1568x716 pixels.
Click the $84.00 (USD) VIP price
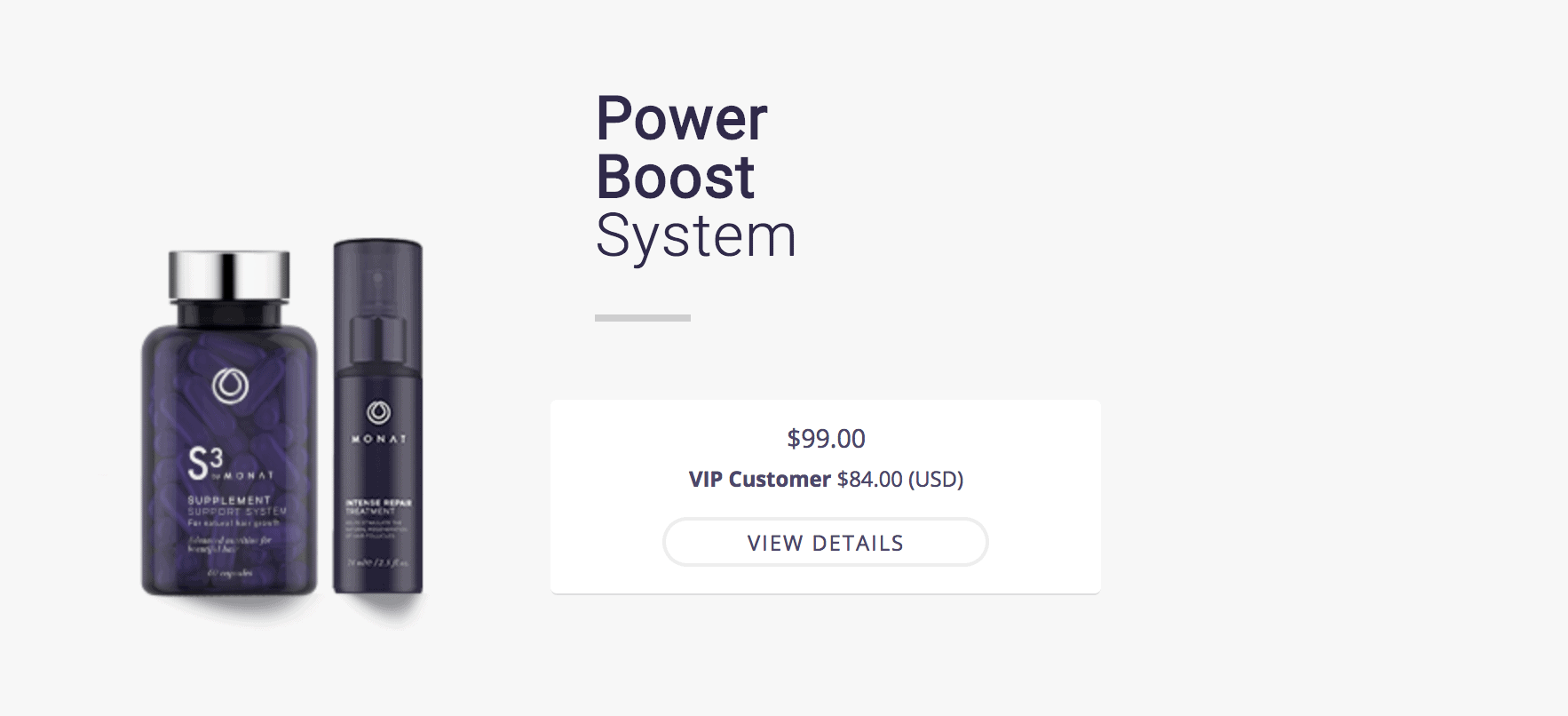(x=899, y=480)
